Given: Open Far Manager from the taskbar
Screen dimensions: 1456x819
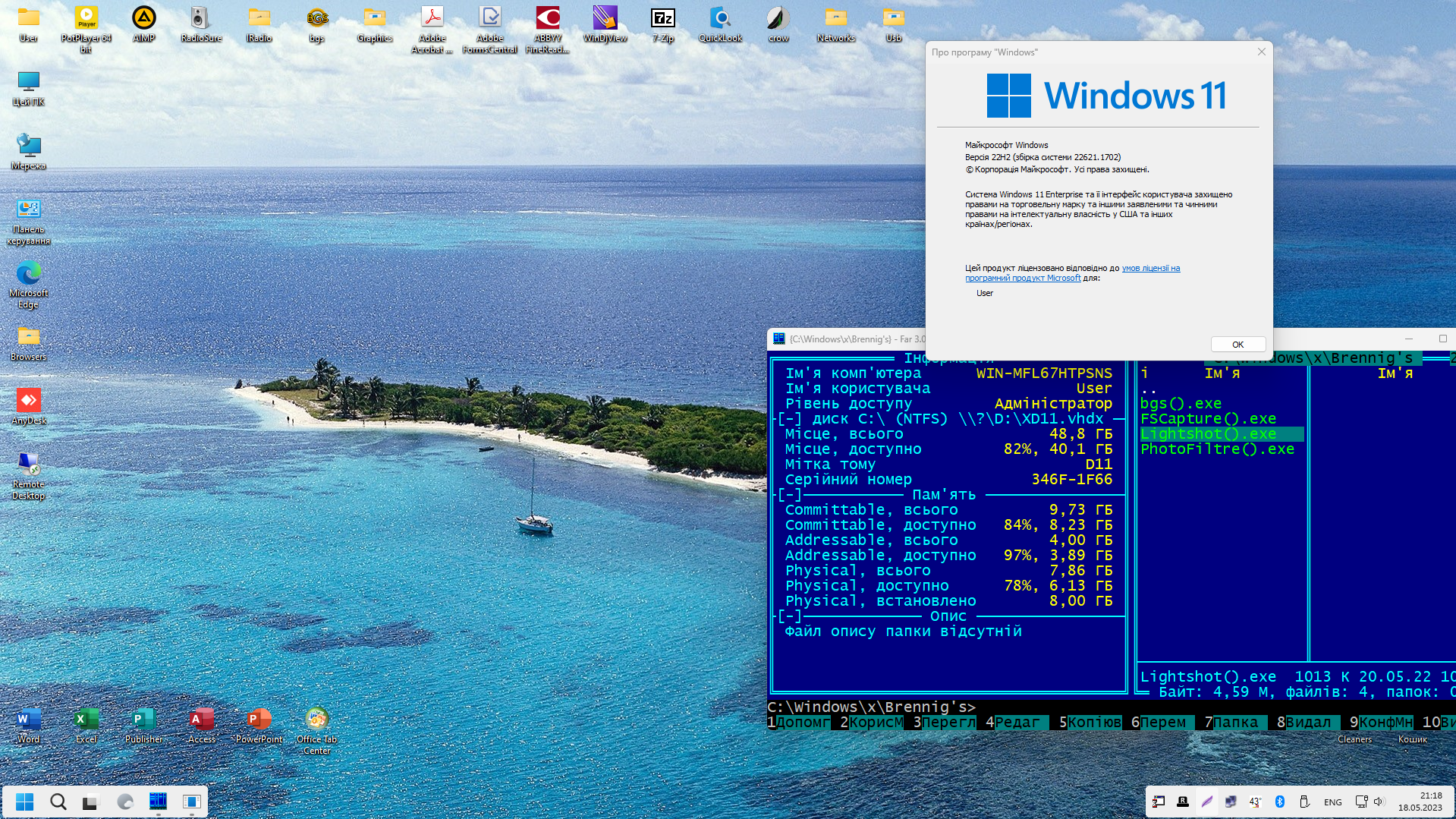Looking at the screenshot, I should tap(158, 802).
